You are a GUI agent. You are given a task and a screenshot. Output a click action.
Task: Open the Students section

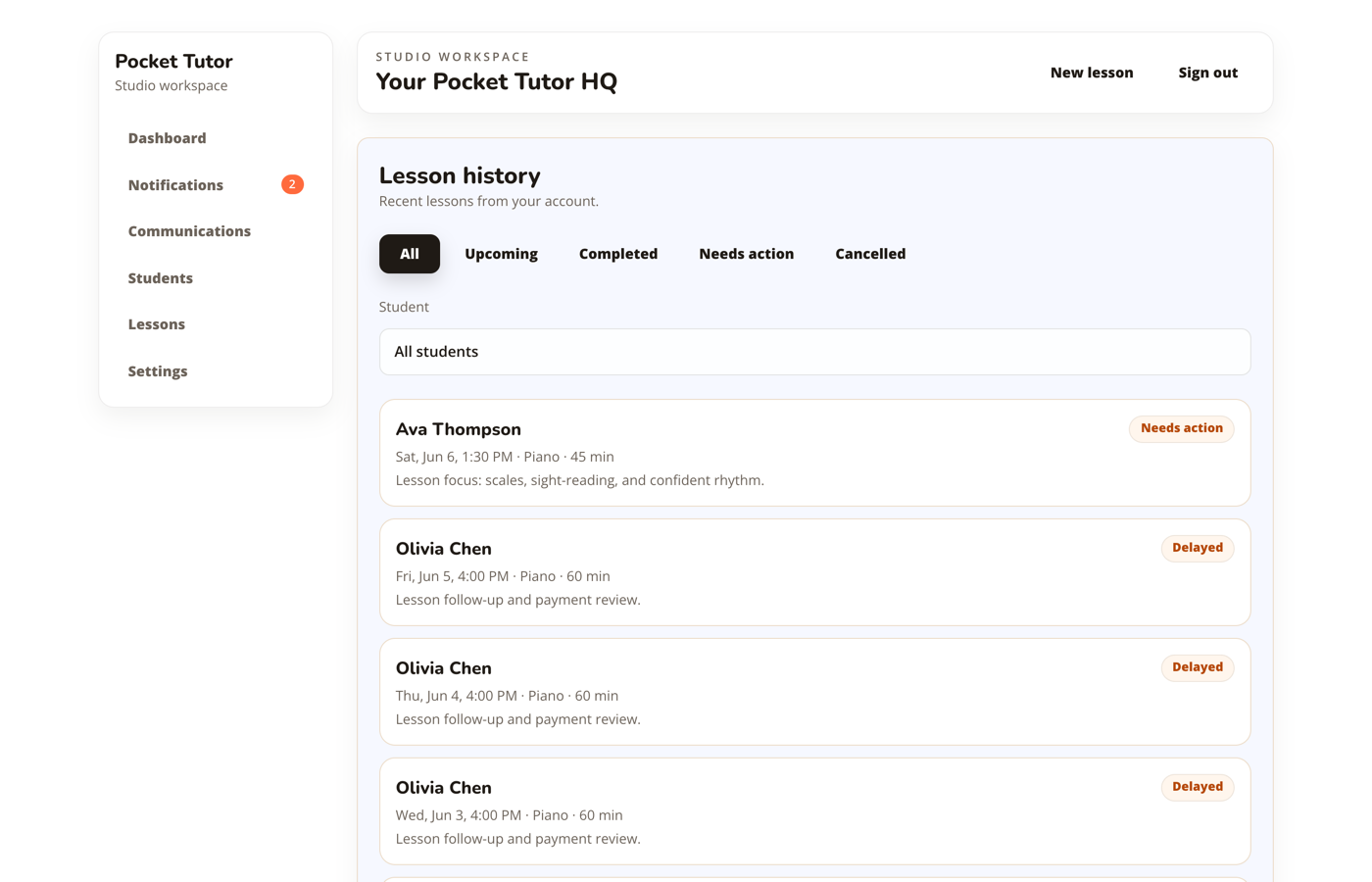pos(216,278)
